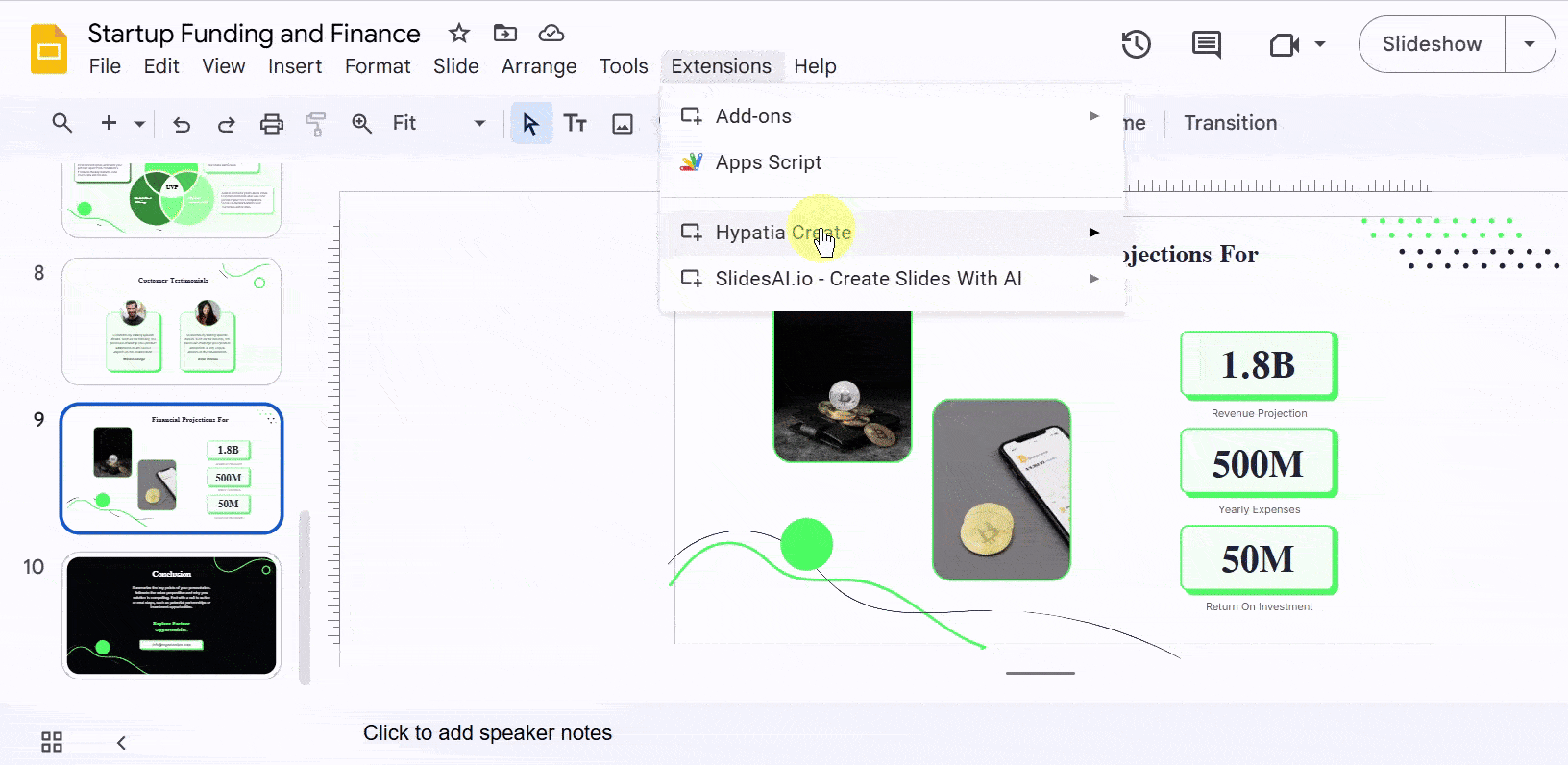Toggle grid view at bottom left
The height and width of the screenshot is (765, 1568).
point(52,742)
